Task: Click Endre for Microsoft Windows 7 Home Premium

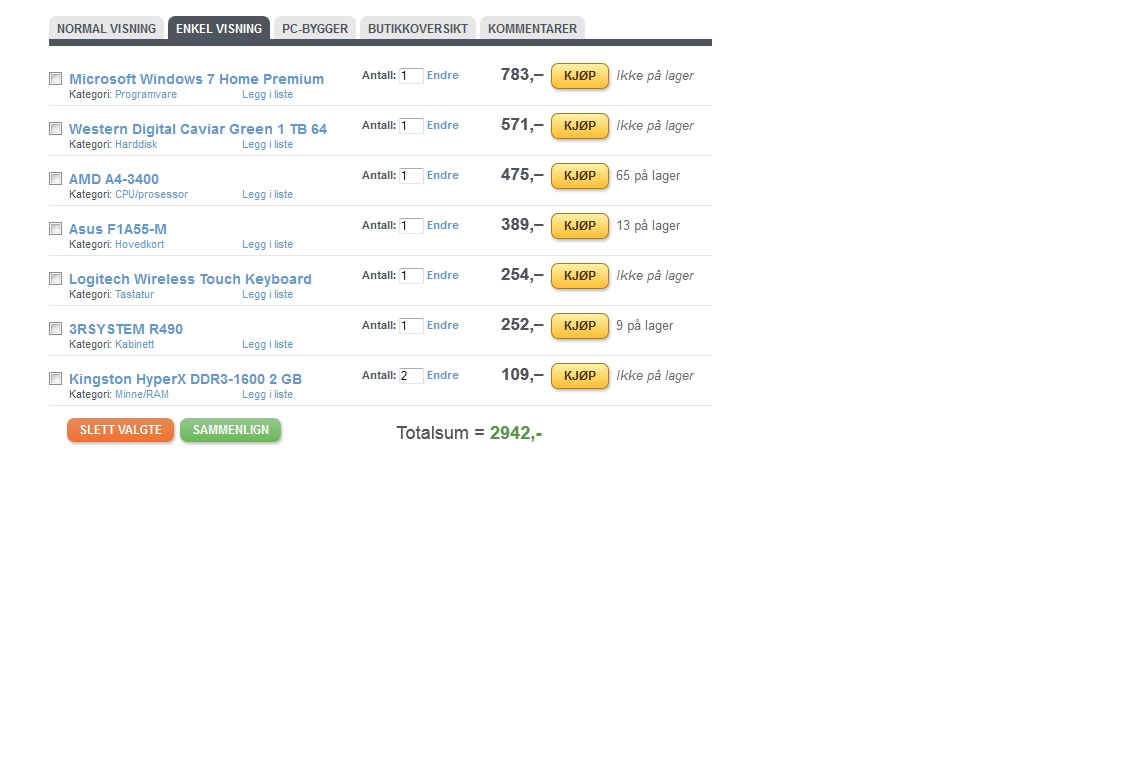Action: point(442,75)
